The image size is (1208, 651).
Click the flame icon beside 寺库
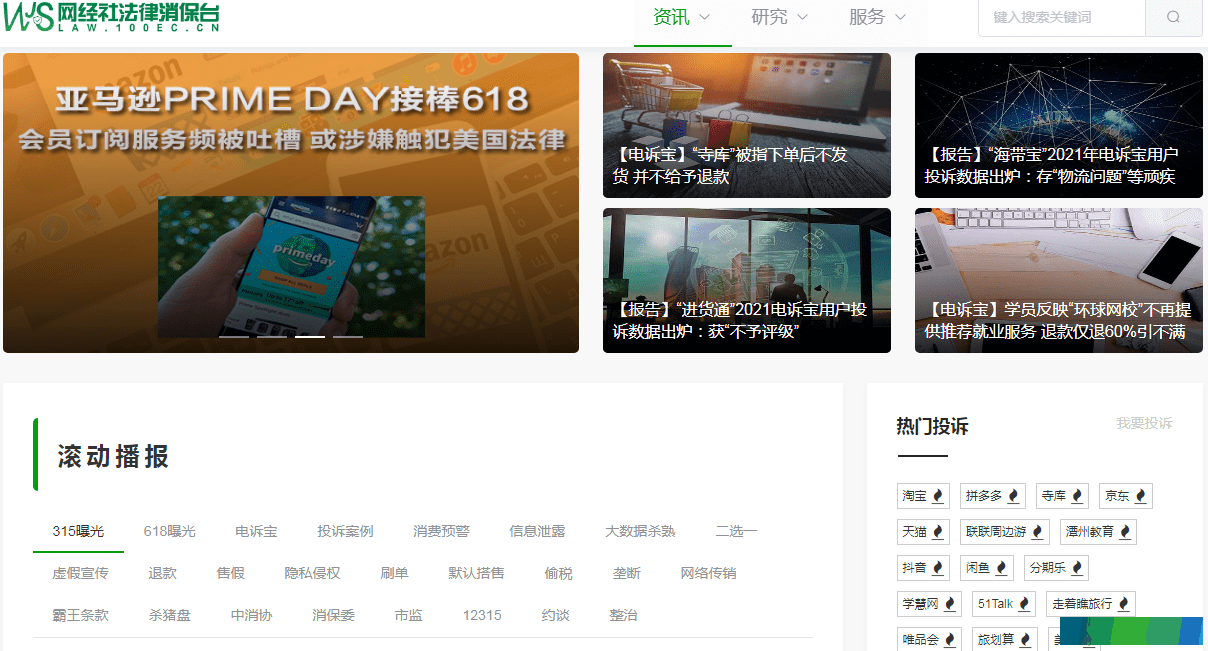1077,496
